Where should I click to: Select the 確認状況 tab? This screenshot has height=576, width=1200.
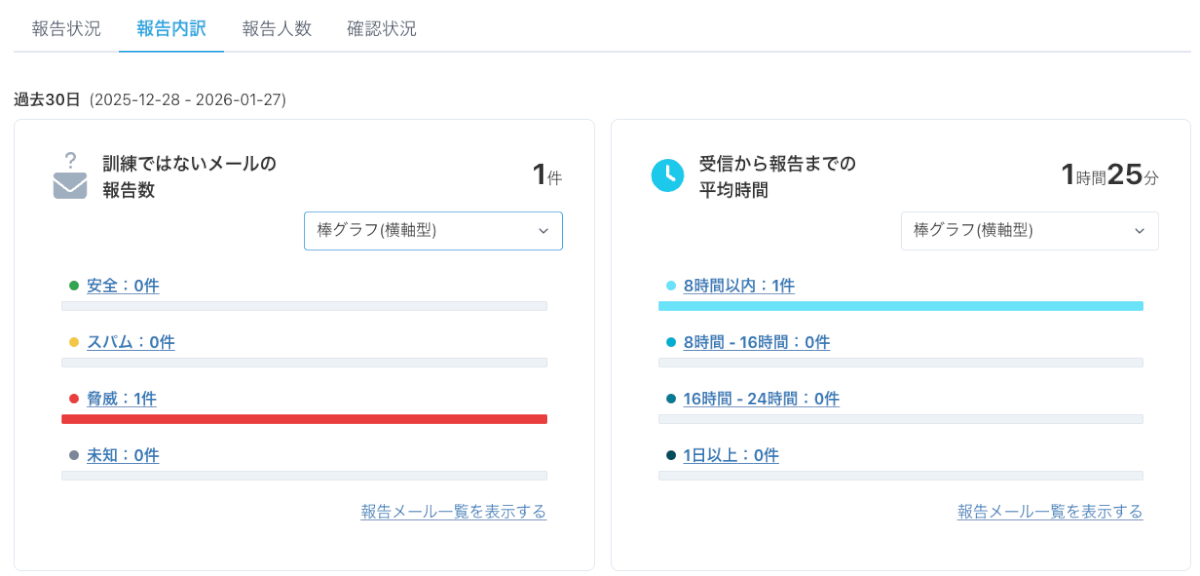[382, 28]
